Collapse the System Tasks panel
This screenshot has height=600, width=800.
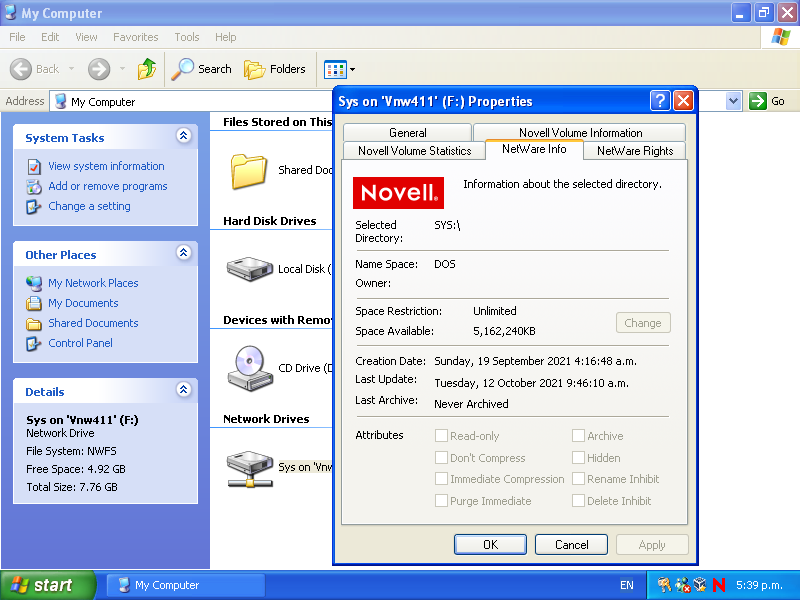pyautogui.click(x=184, y=136)
